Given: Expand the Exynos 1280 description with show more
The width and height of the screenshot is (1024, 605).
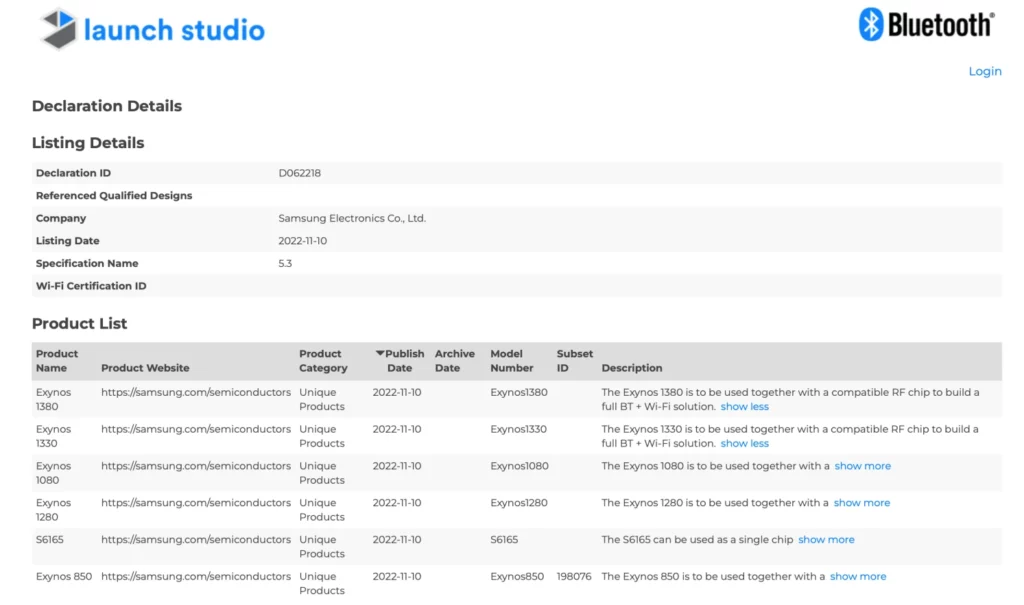Looking at the screenshot, I should (x=862, y=502).
